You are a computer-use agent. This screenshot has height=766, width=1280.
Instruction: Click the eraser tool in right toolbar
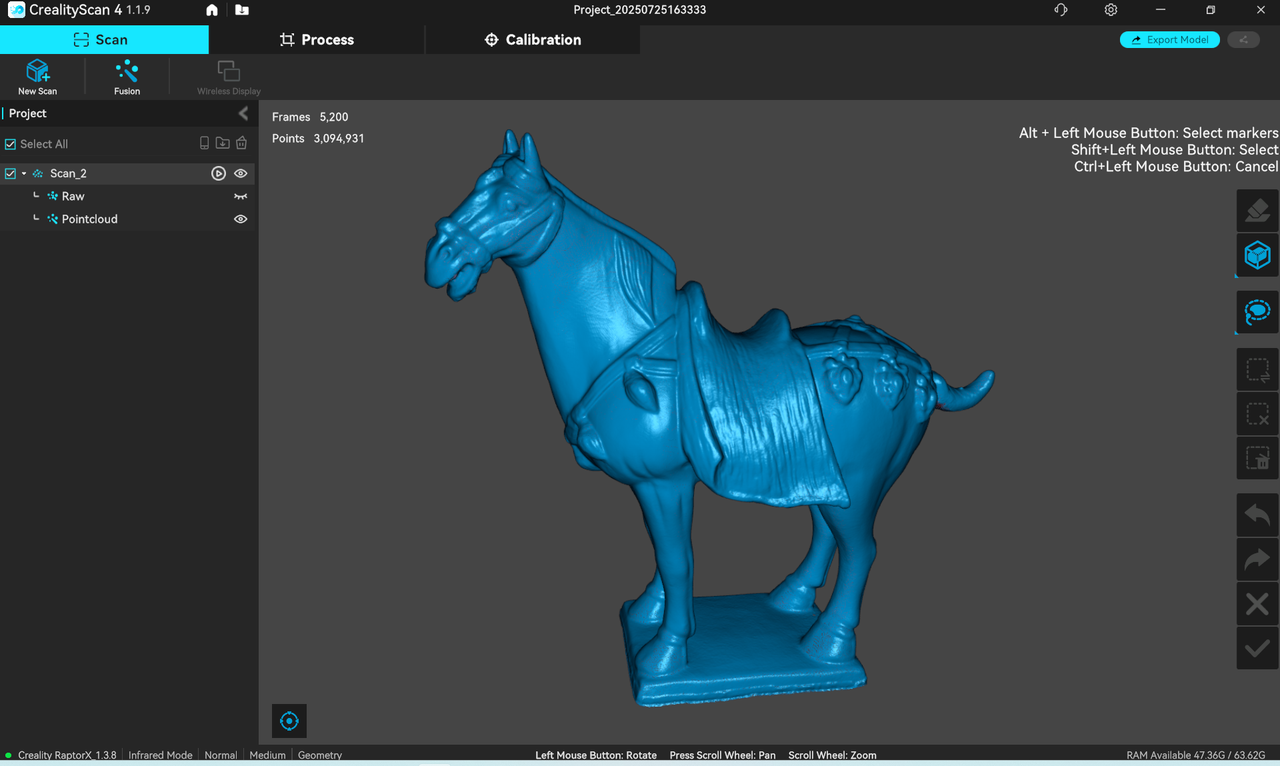click(x=1257, y=211)
